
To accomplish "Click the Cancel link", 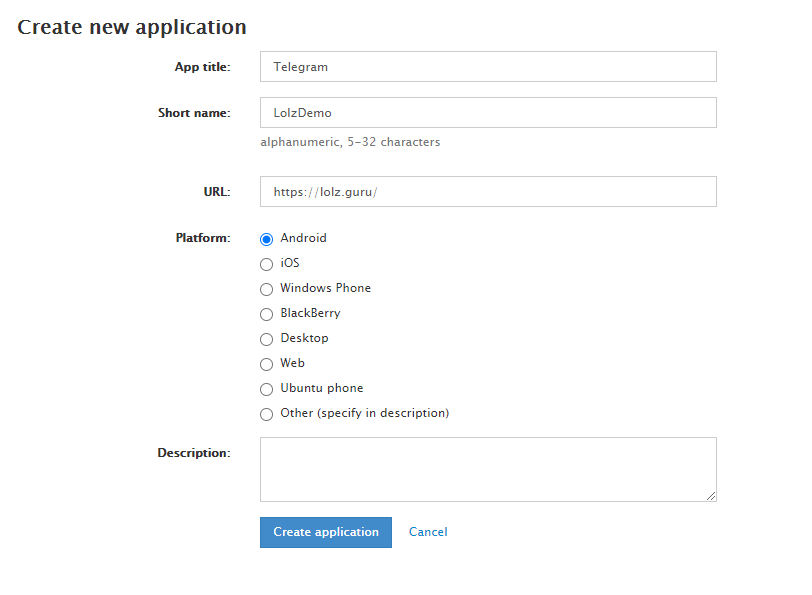I will click(x=428, y=532).
